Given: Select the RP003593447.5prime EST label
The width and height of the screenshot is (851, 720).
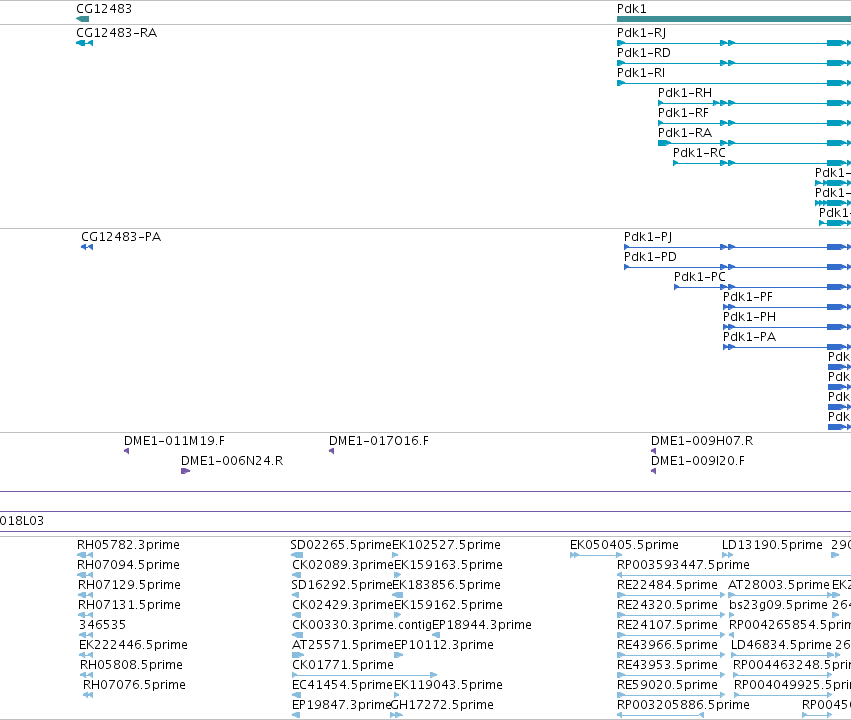Looking at the screenshot, I should (683, 565).
